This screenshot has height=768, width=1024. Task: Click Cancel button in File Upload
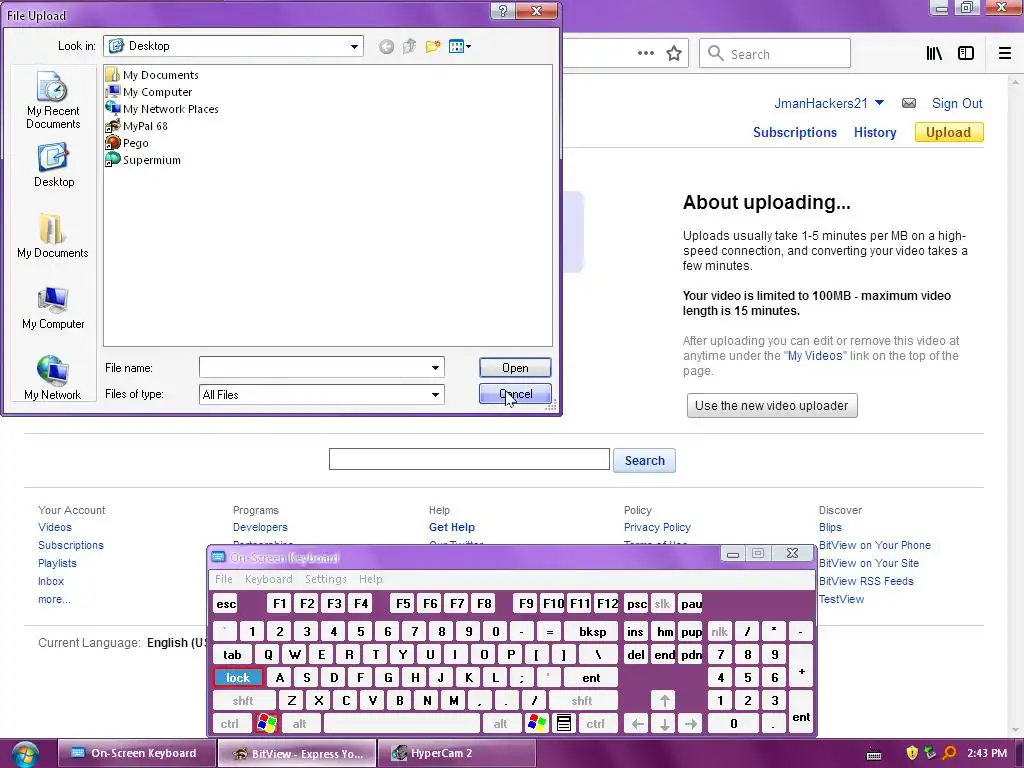tap(515, 394)
